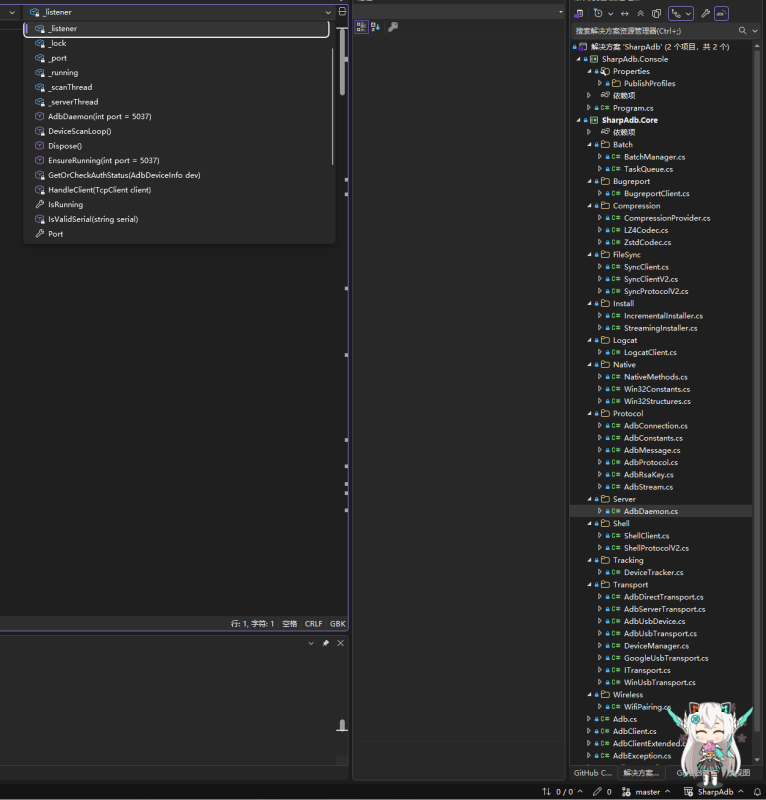Screen dimensions: 766x800
Task: Sort properties alphabetically in Properties panel
Action: click(376, 27)
